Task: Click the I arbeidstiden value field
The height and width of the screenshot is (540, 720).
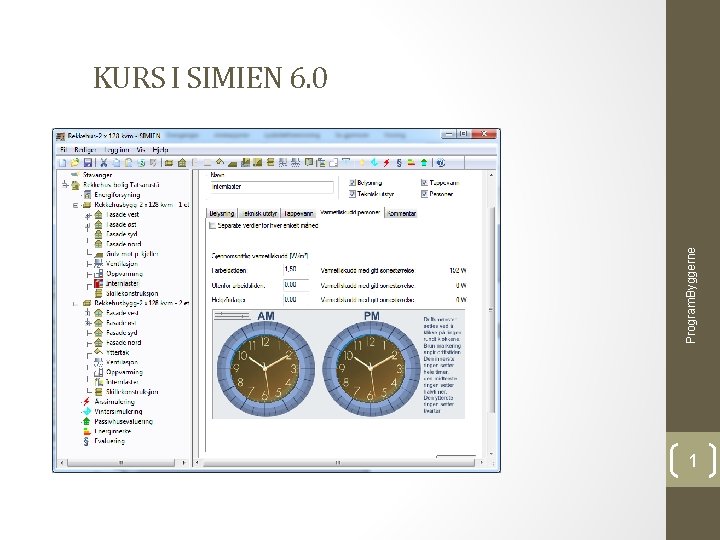Action: (x=296, y=270)
